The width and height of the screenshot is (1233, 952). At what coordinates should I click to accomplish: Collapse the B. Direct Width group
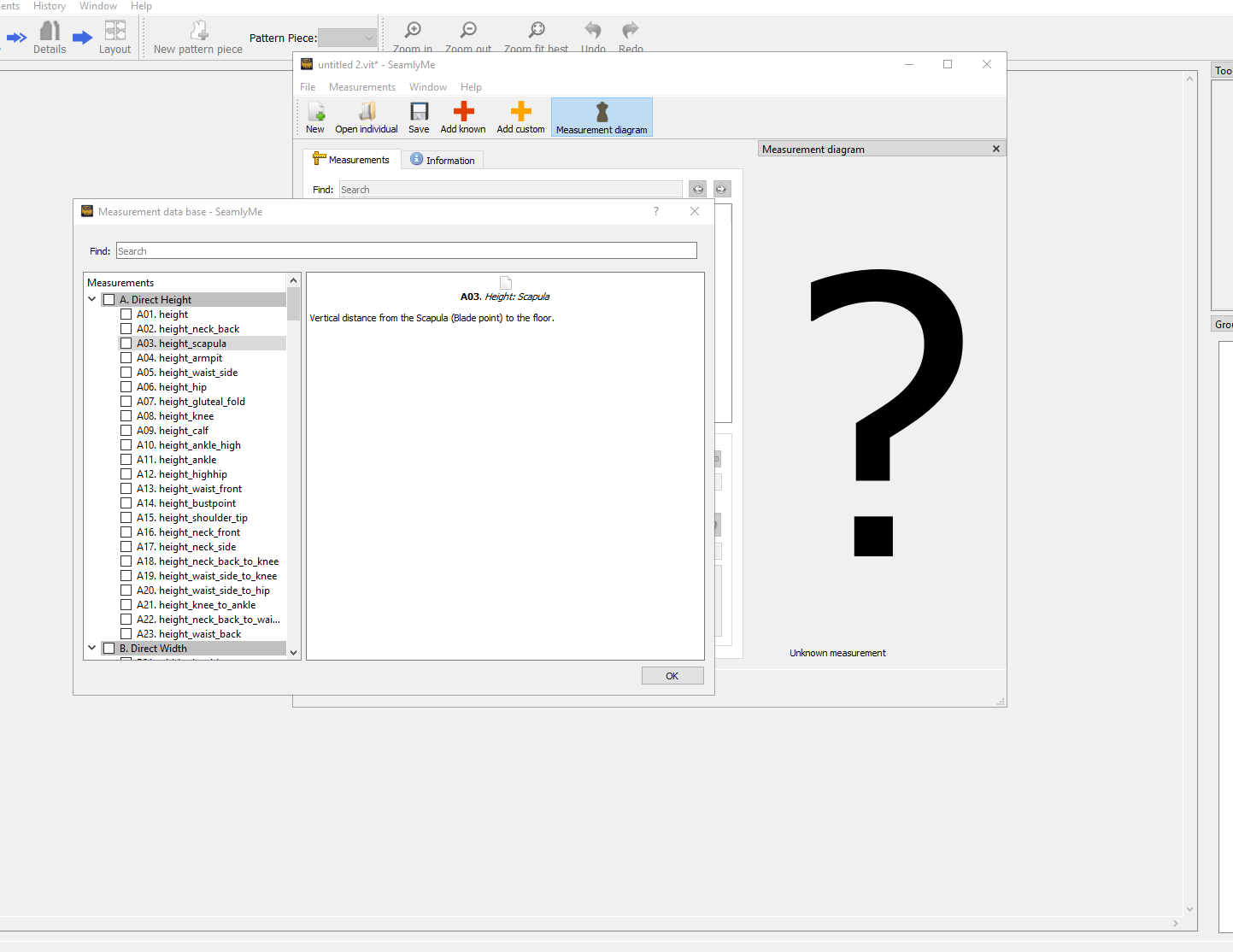[92, 649]
